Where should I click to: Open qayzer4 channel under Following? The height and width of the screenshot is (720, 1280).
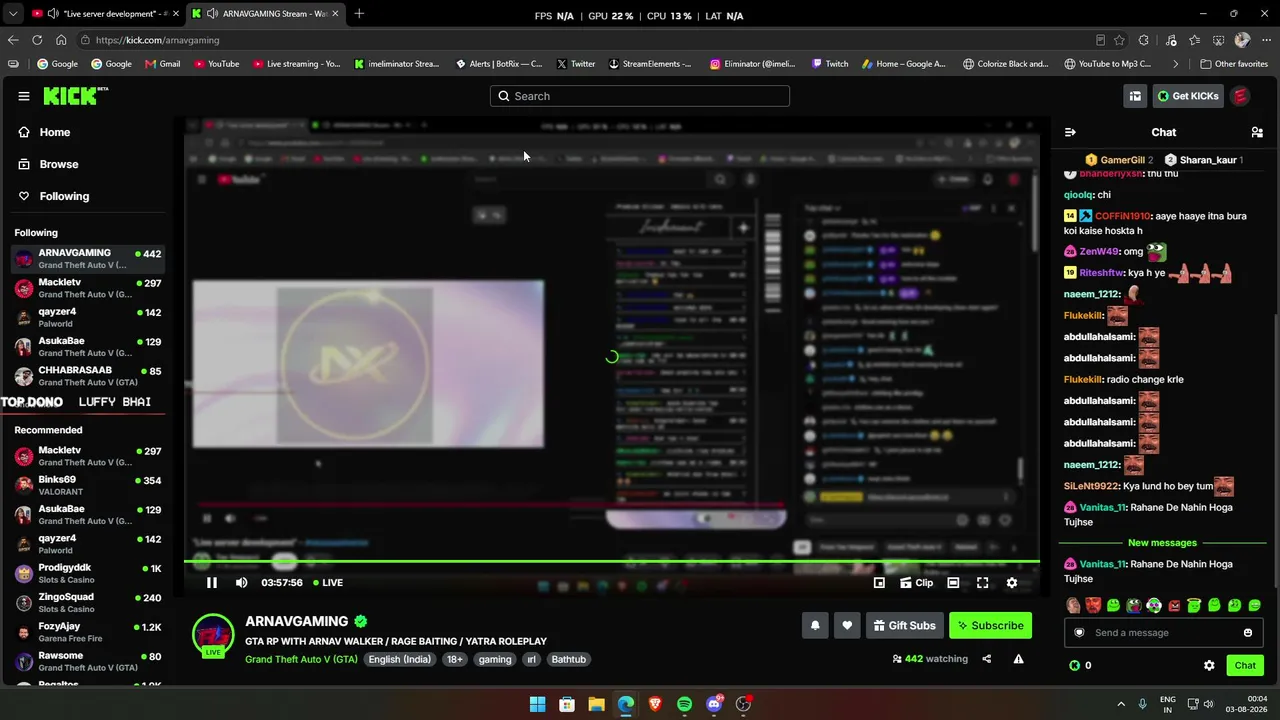click(88, 317)
